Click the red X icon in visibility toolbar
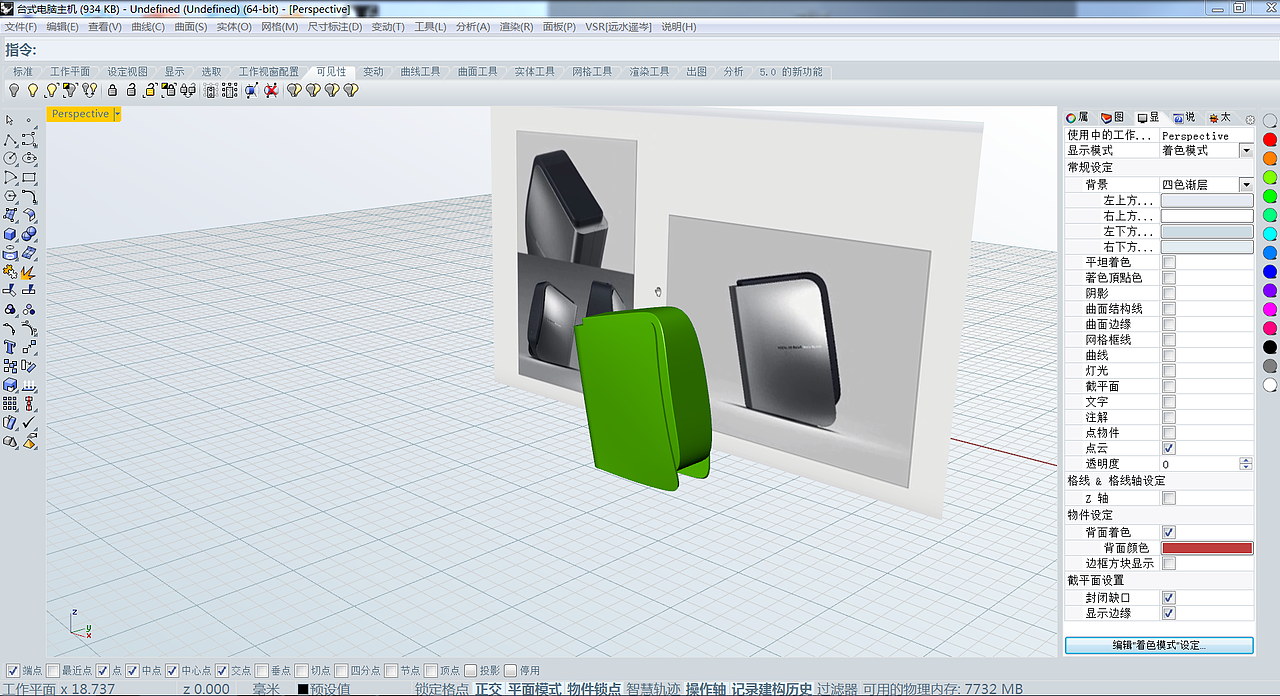 click(x=271, y=90)
